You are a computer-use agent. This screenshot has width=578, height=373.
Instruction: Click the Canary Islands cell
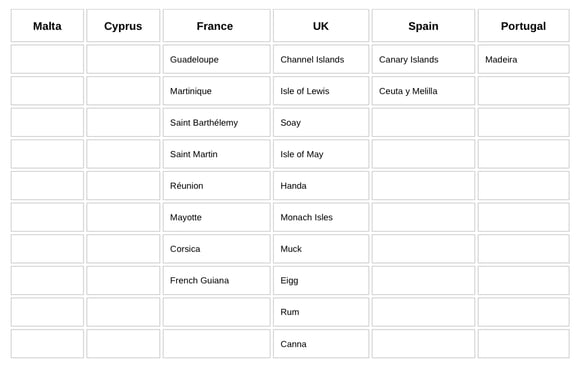[x=423, y=59]
